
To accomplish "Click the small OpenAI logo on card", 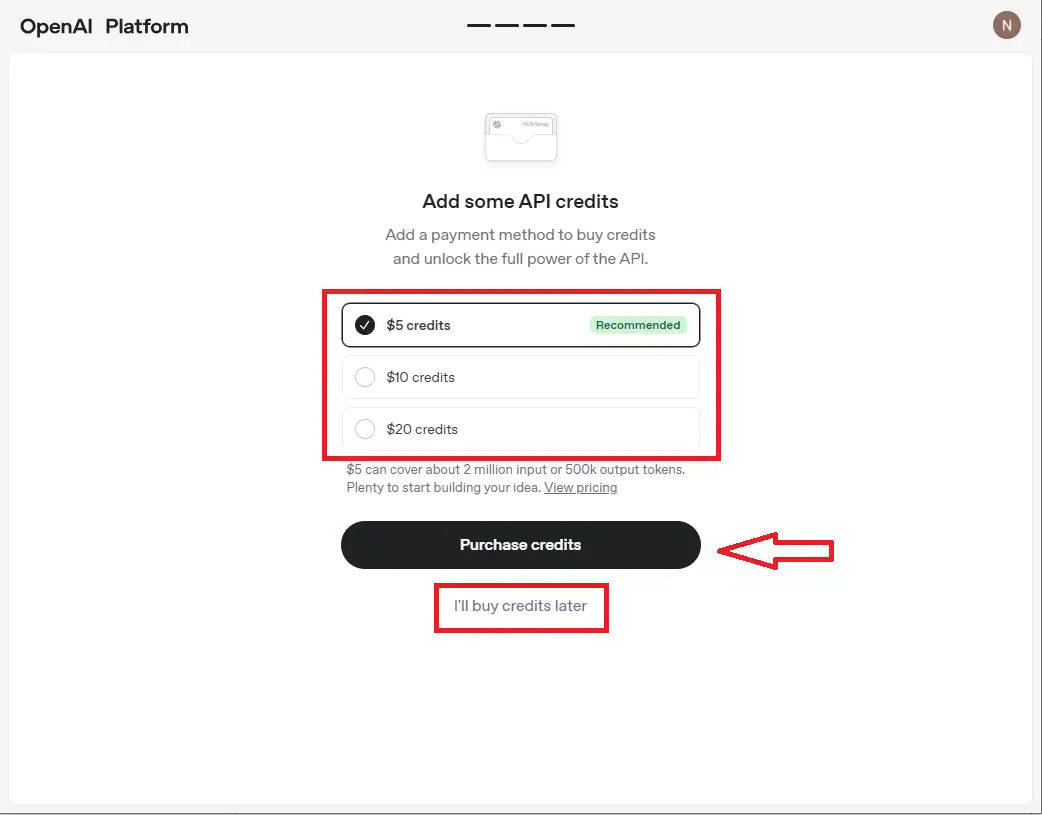I will 497,125.
